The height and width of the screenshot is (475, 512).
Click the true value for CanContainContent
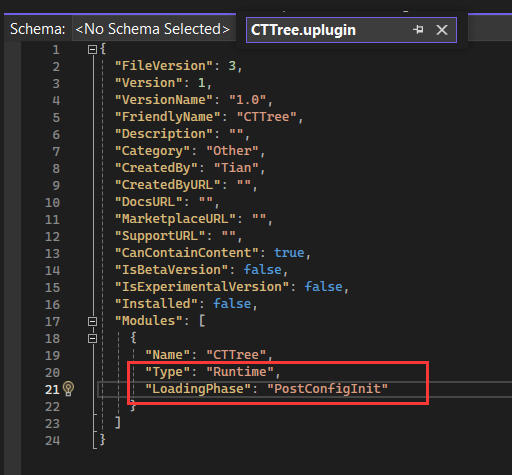click(289, 253)
